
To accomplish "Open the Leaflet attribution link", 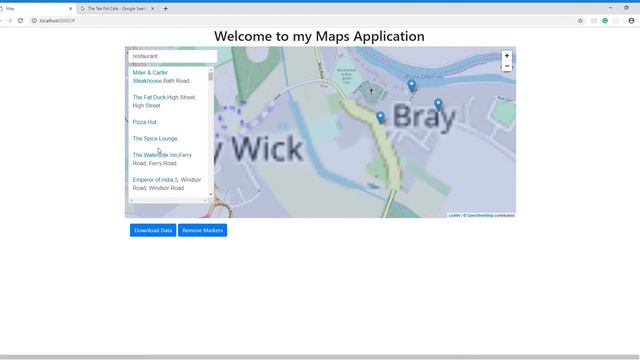I will (454, 215).
